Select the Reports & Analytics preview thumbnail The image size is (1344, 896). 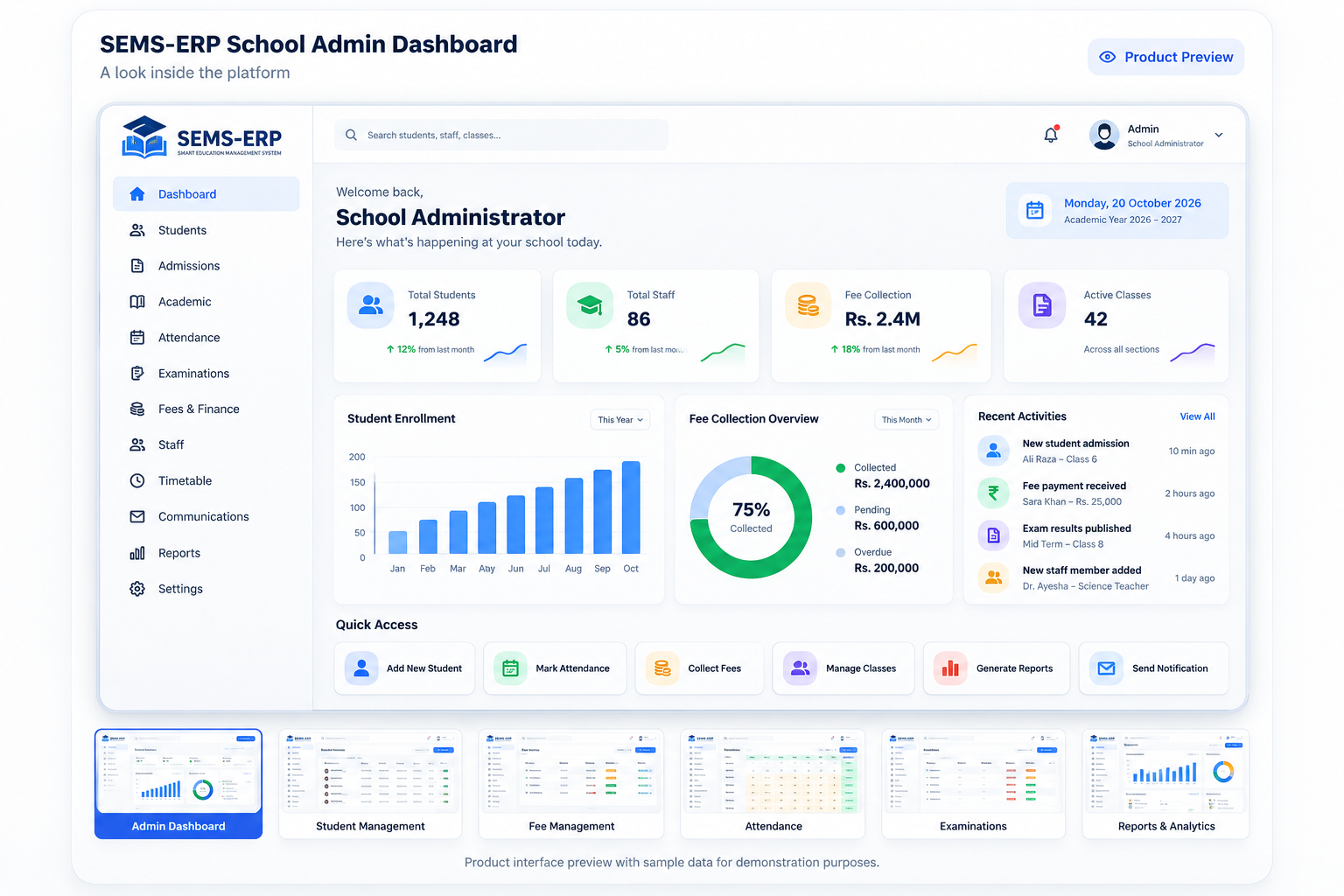tap(1165, 784)
